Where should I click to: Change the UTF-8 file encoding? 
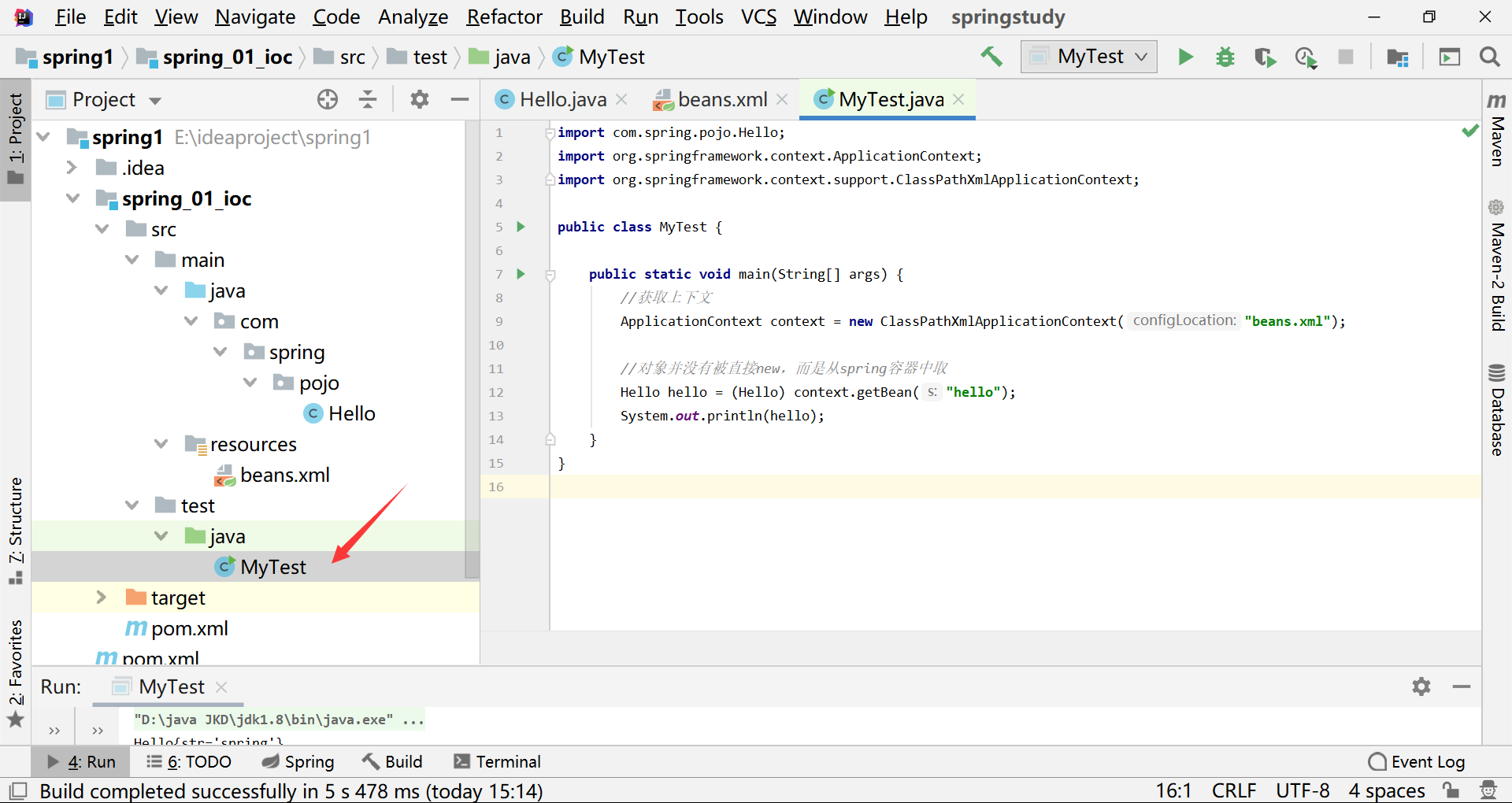pos(1303,790)
